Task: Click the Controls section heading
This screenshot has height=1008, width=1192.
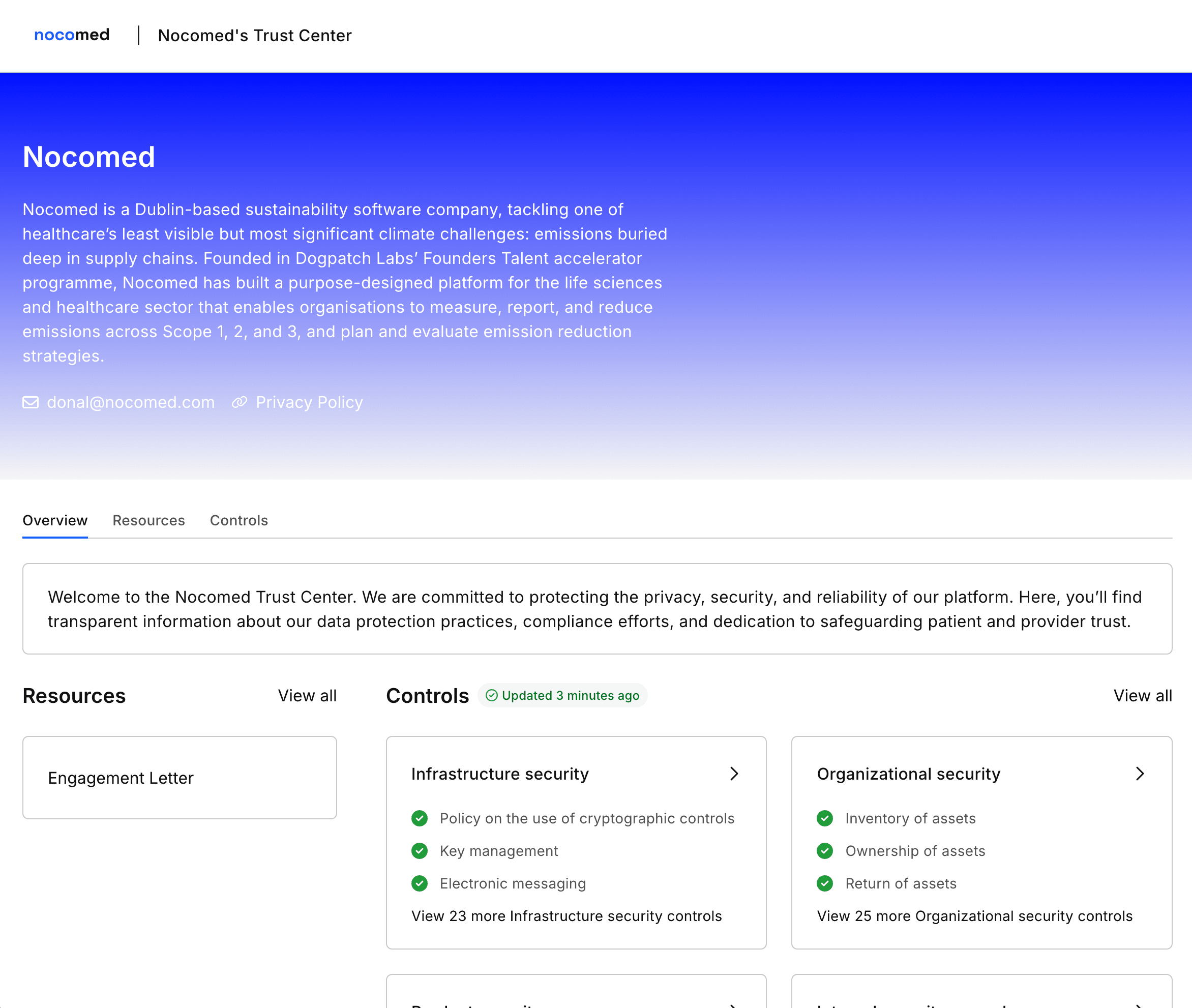Action: pyautogui.click(x=428, y=696)
